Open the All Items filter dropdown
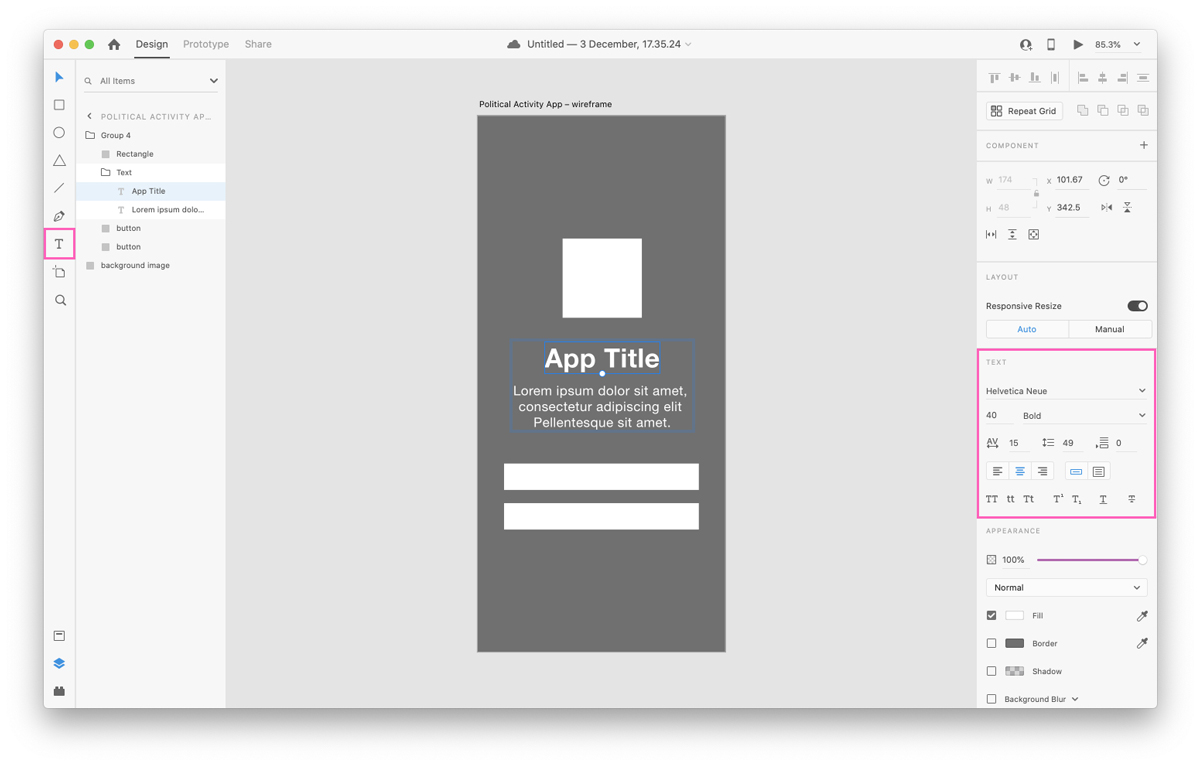 coord(151,81)
